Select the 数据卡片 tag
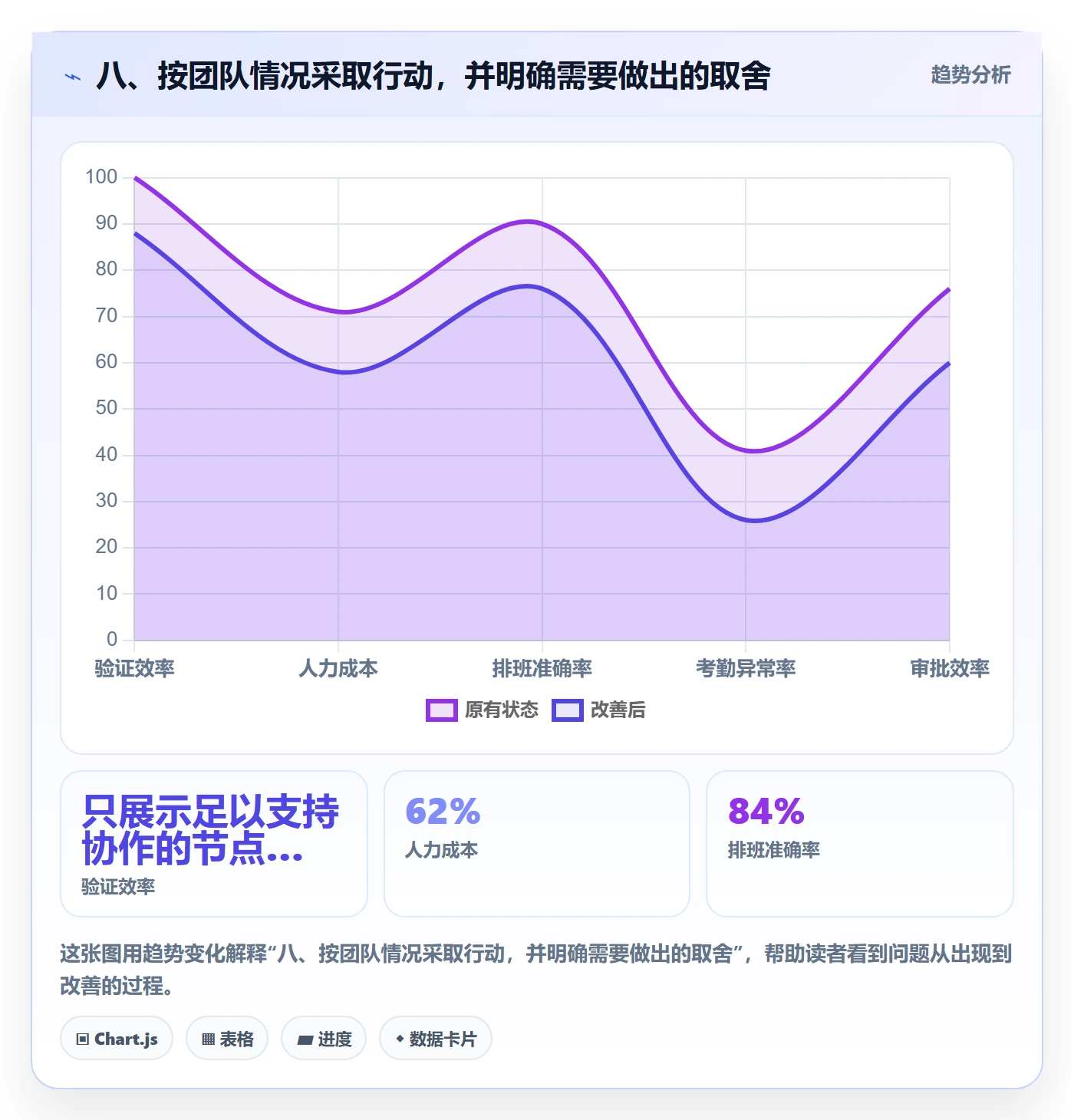 point(436,1039)
